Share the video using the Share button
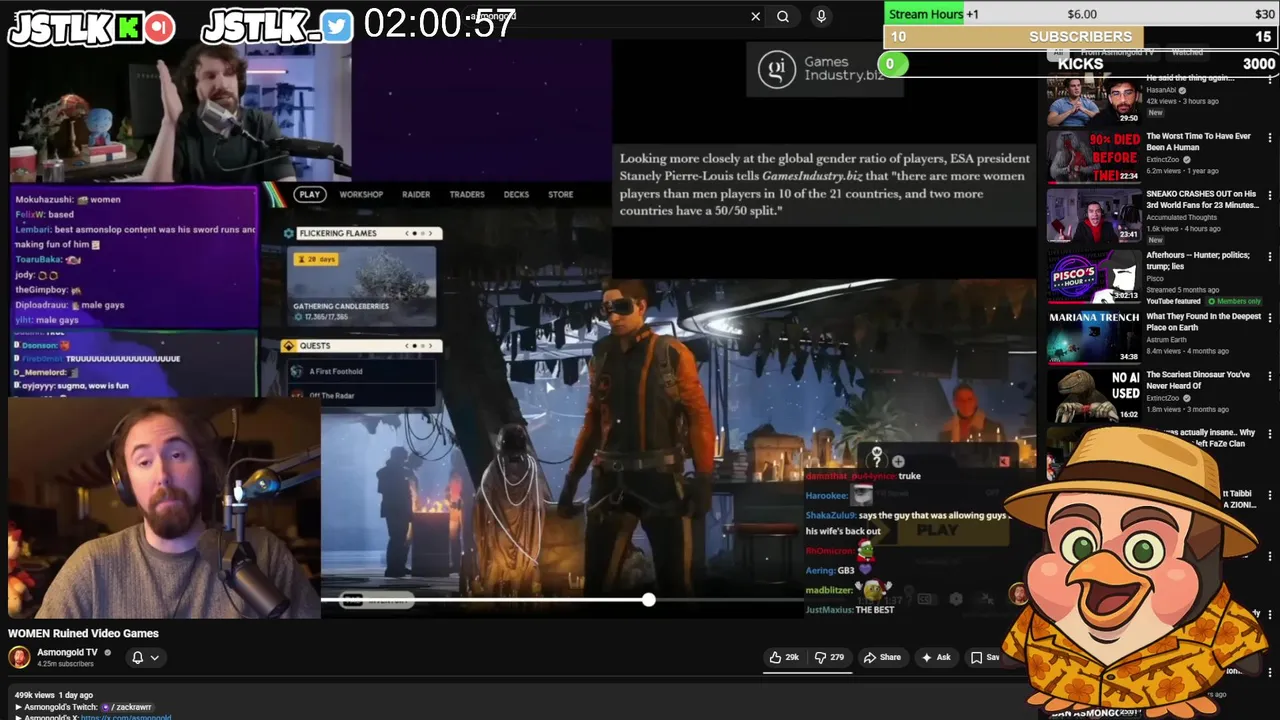 (x=882, y=657)
